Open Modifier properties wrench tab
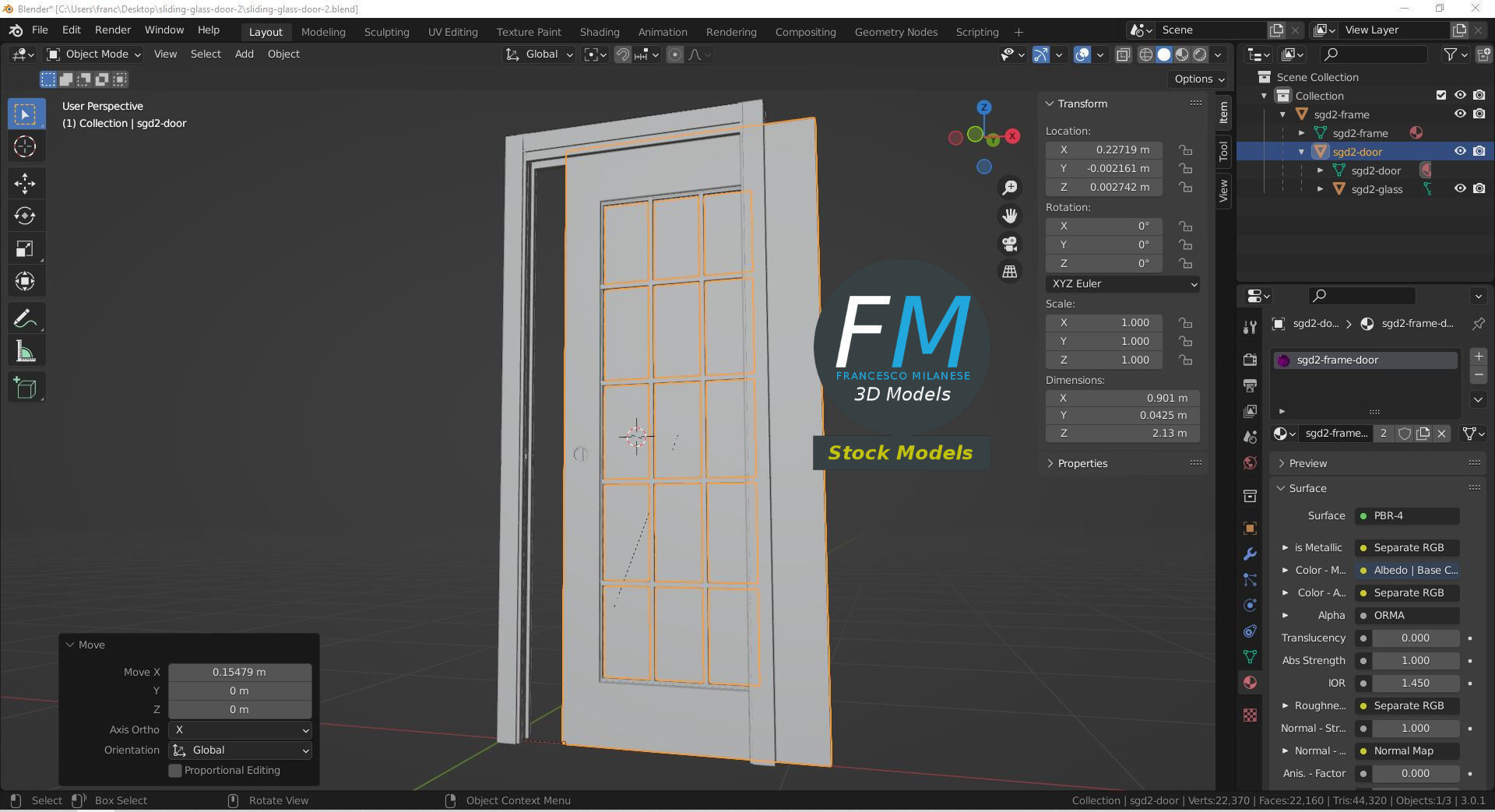 pos(1250,554)
